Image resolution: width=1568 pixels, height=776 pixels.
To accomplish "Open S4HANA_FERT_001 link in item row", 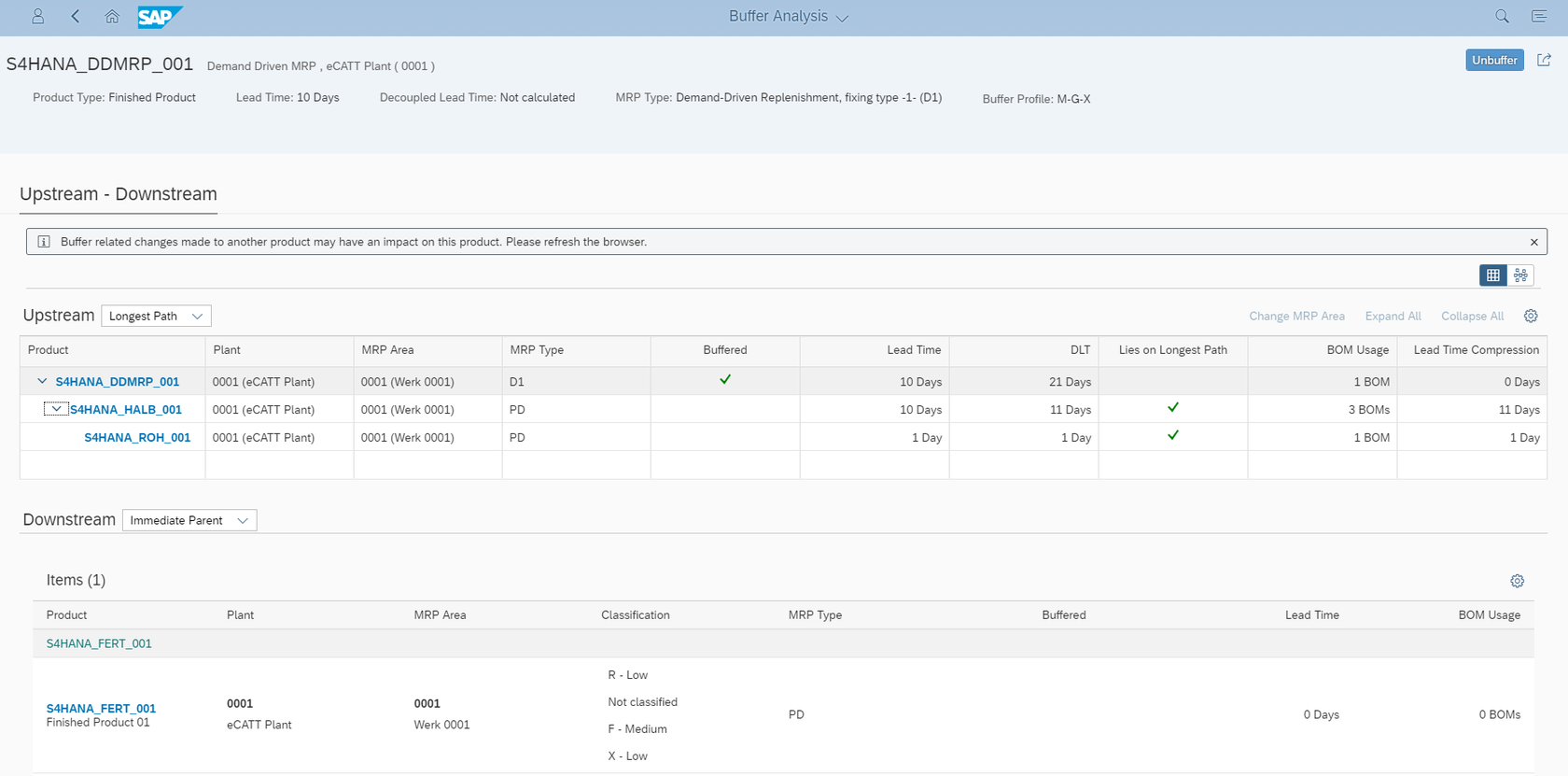I will (101, 709).
